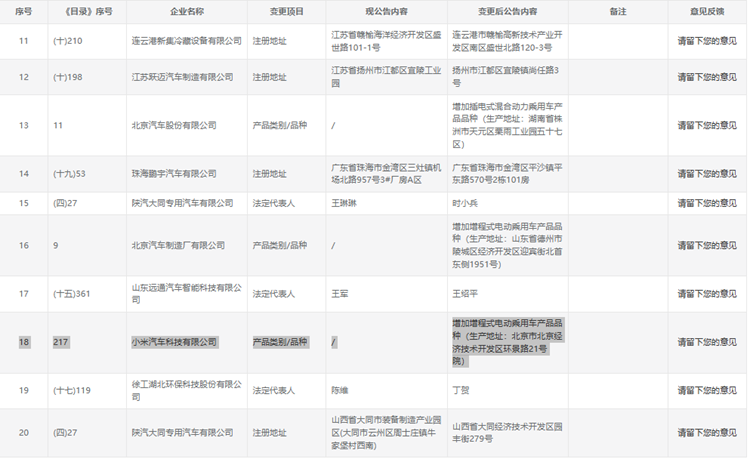Click highlighted catalog number 217
Viewport: 750px width, 459px height.
coord(60,342)
